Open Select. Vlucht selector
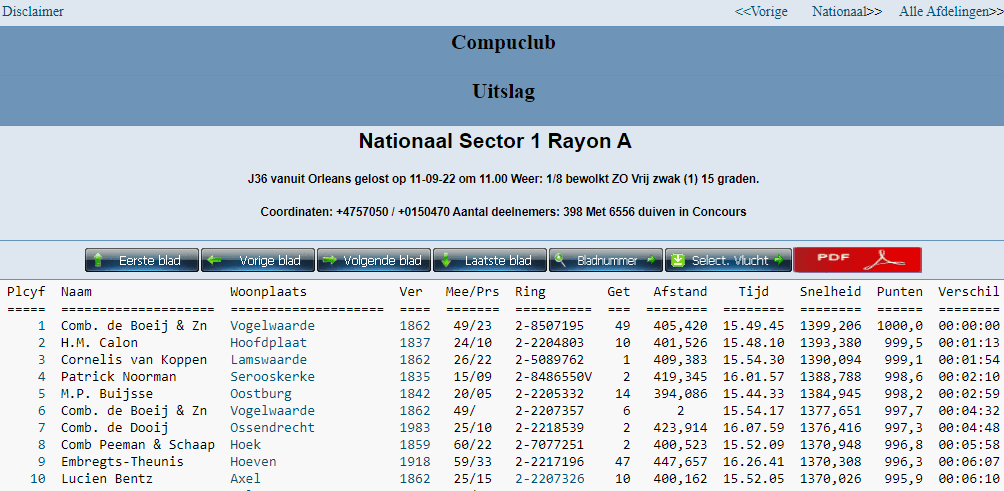Viewport: 1004px width, 491px height. click(728, 260)
